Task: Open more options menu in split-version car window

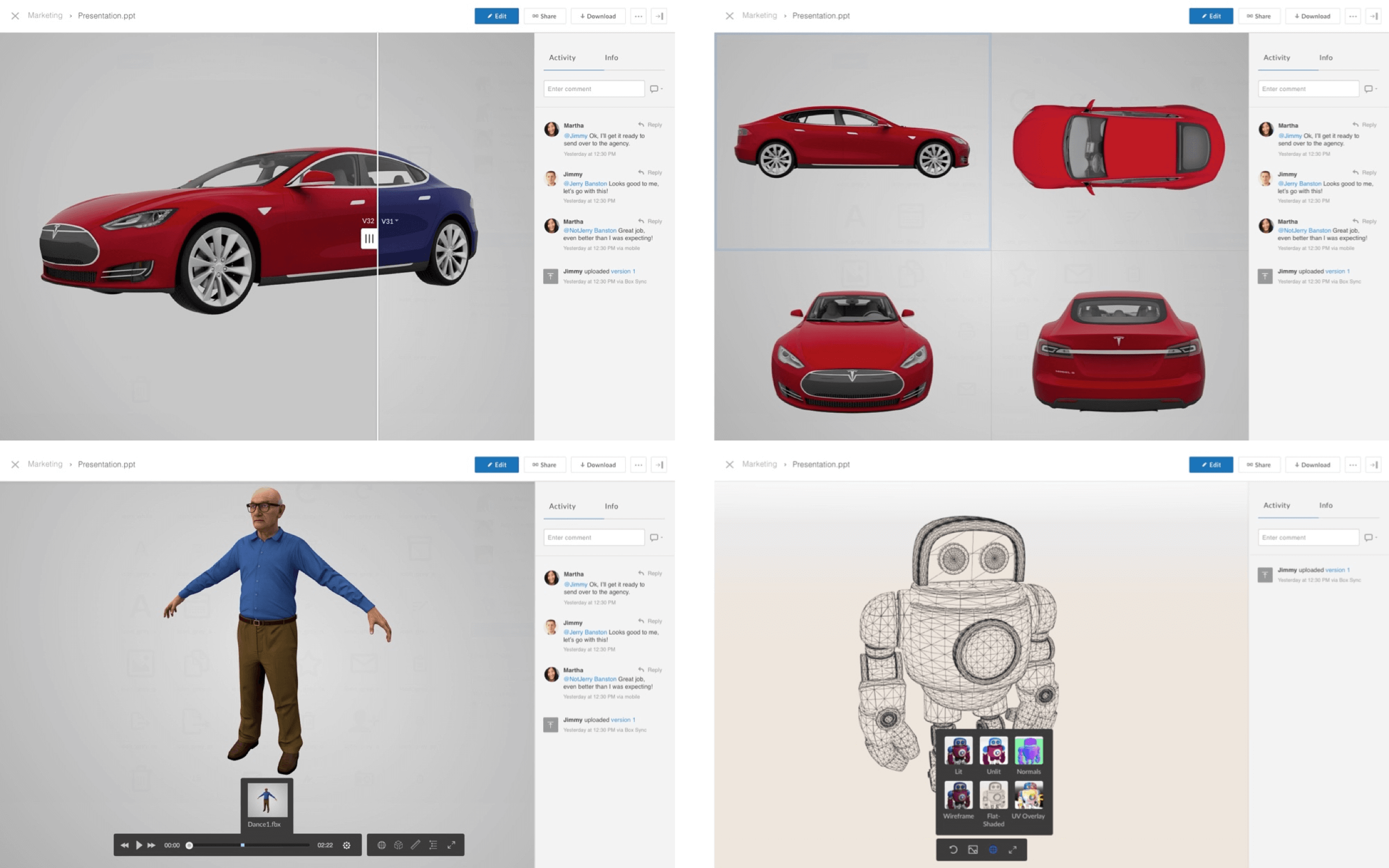Action: 638,16
